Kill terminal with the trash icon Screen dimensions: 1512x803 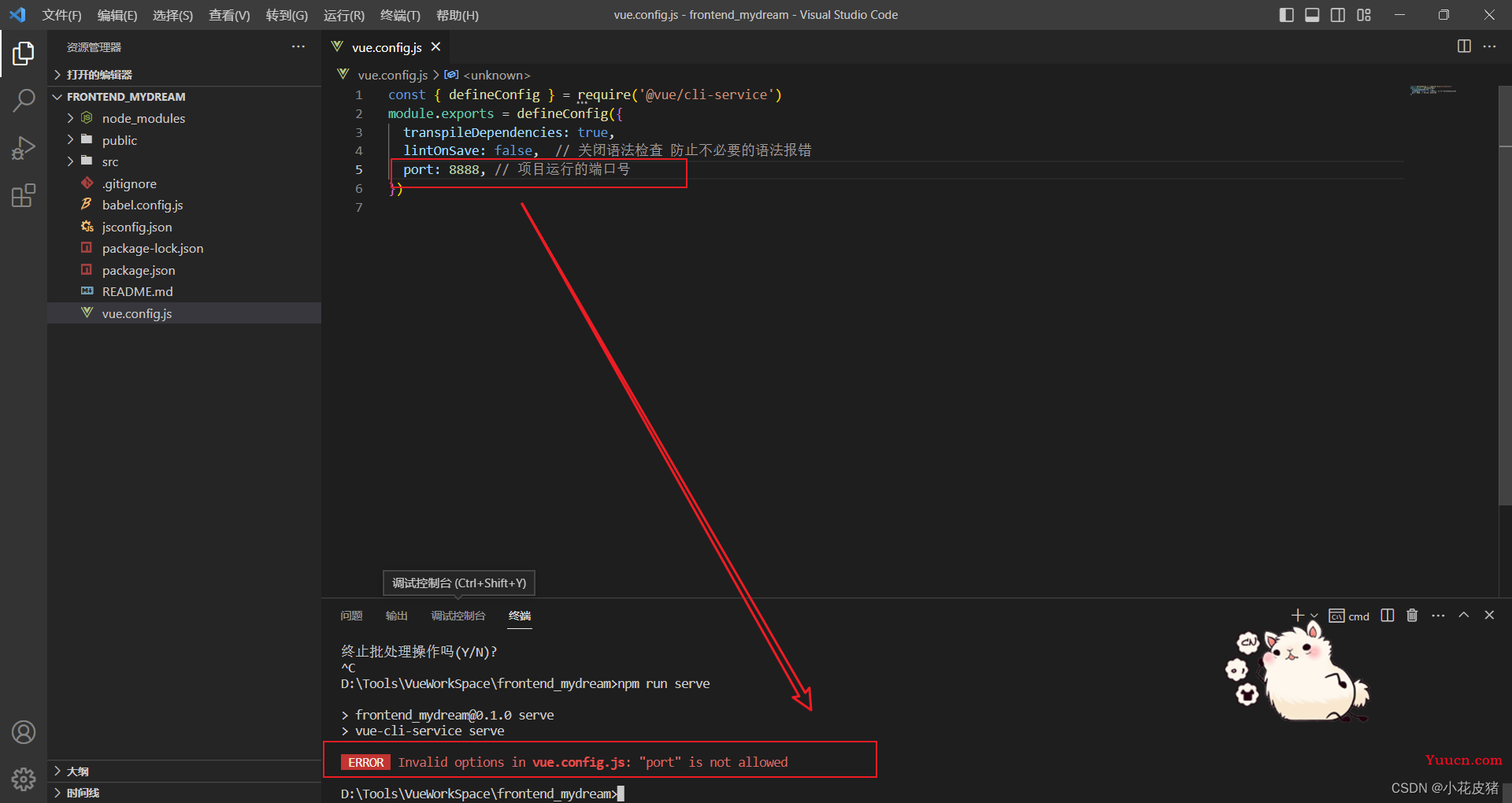click(x=1412, y=616)
